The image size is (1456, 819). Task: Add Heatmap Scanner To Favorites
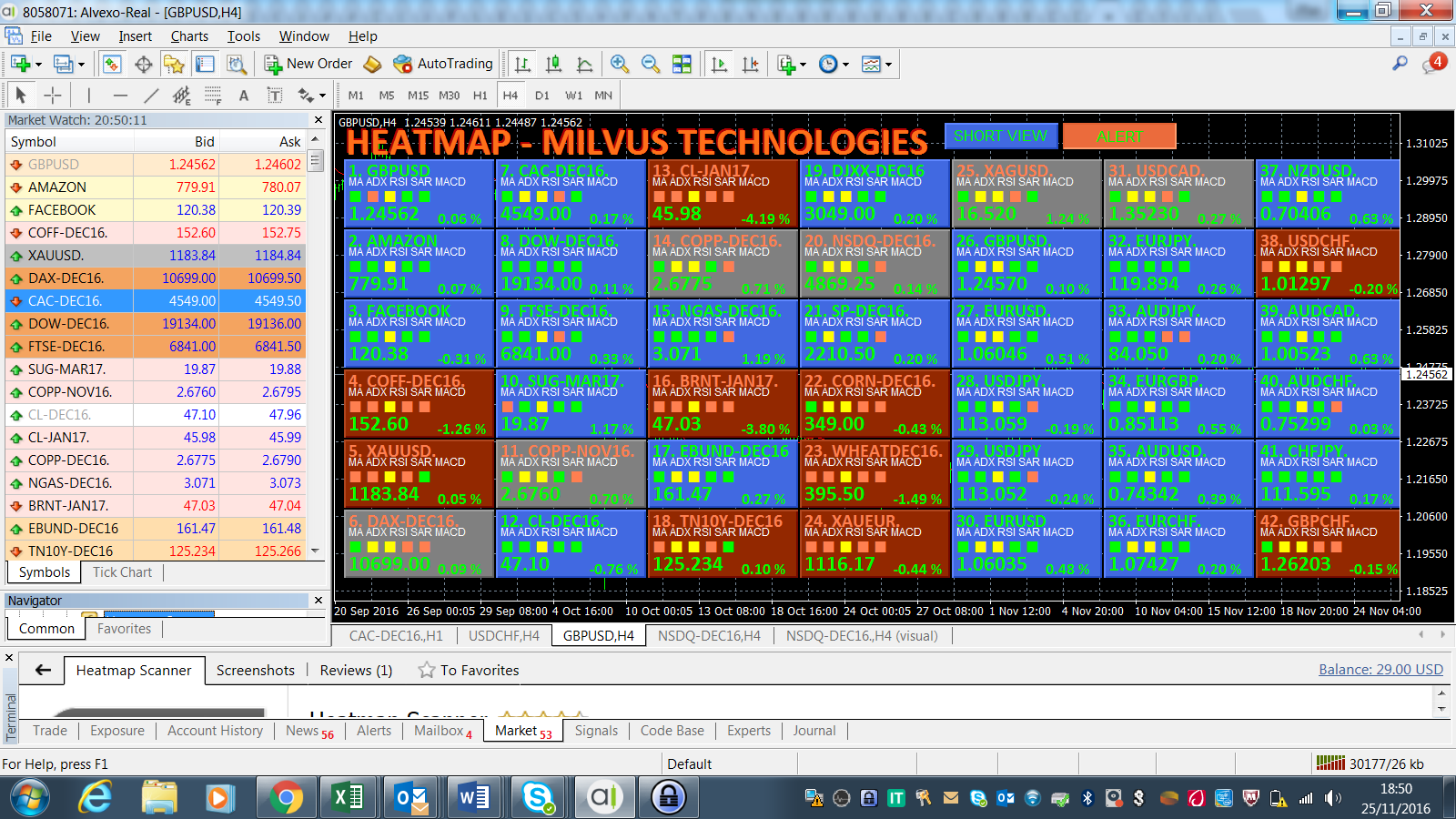[x=469, y=671]
